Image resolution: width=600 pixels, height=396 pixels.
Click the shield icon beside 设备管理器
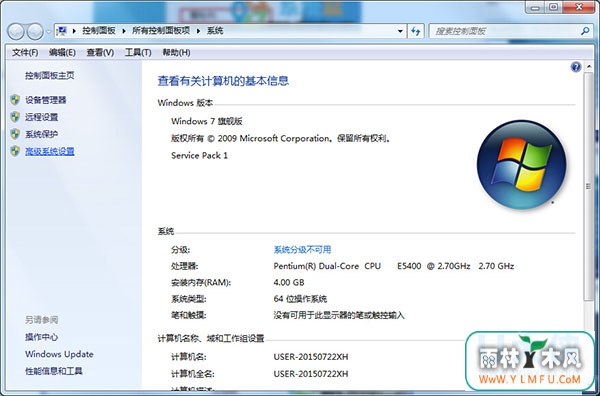click(x=15, y=100)
